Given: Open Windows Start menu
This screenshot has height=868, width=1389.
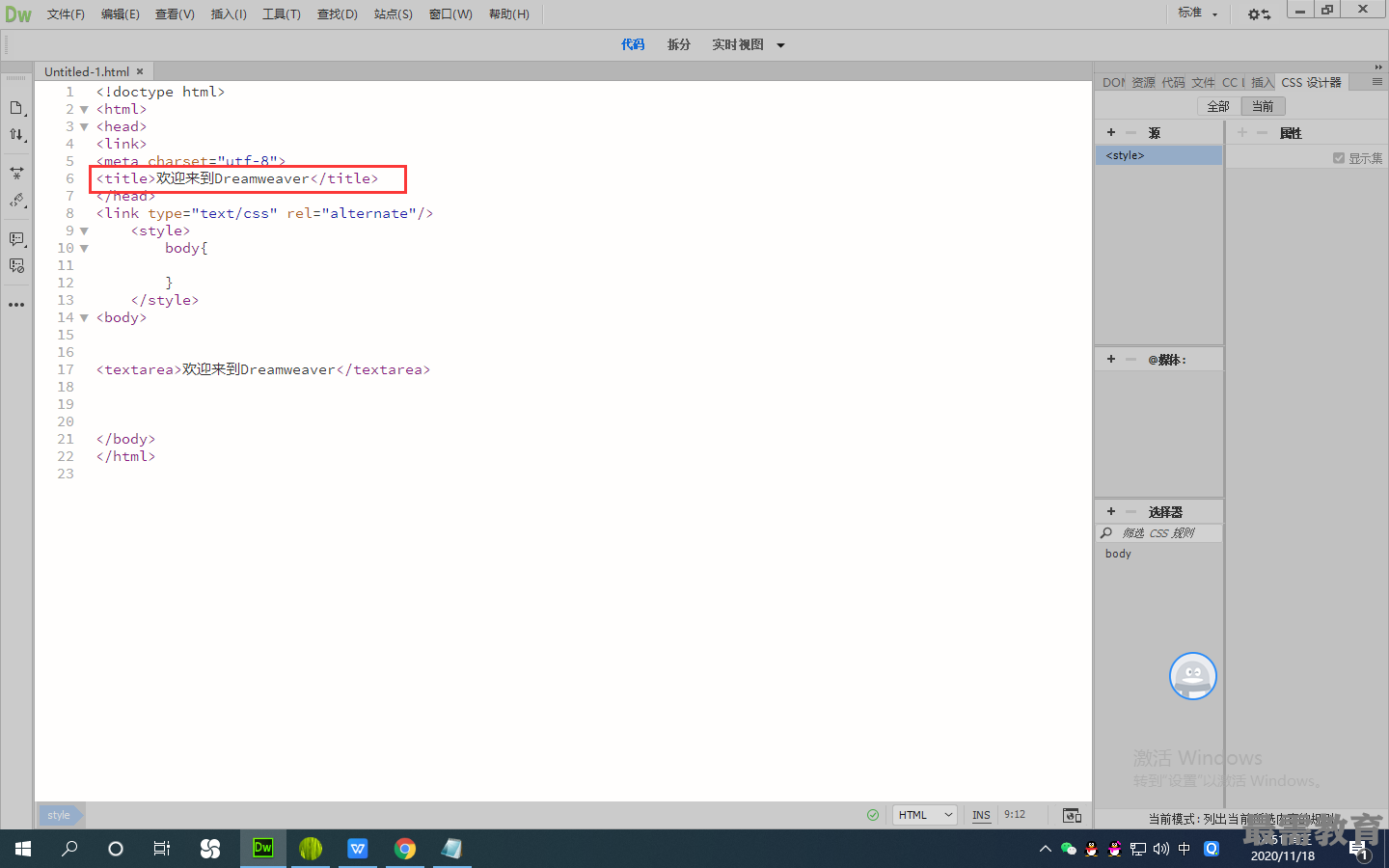Looking at the screenshot, I should [23, 849].
